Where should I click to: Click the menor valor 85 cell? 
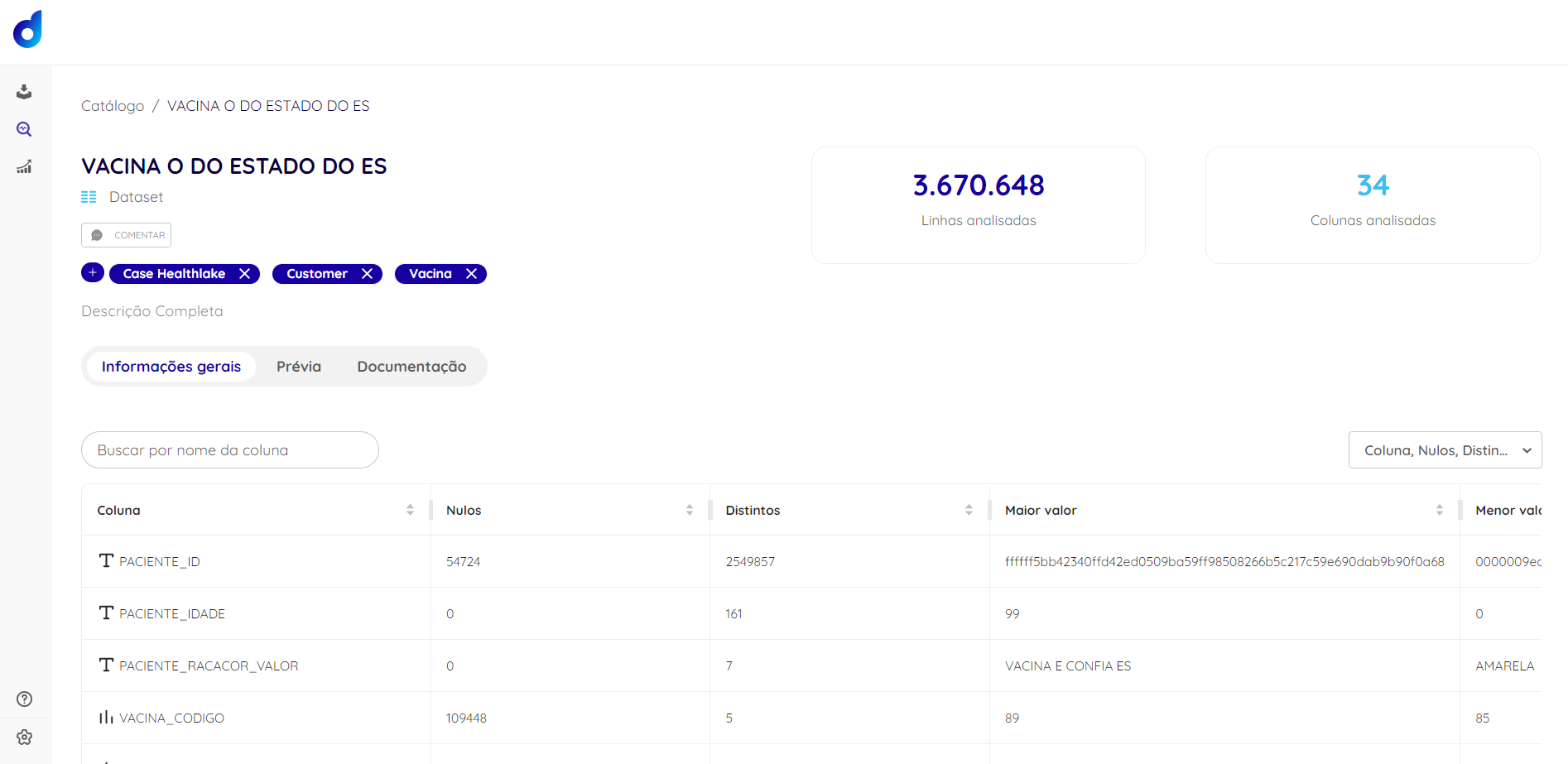click(1483, 718)
